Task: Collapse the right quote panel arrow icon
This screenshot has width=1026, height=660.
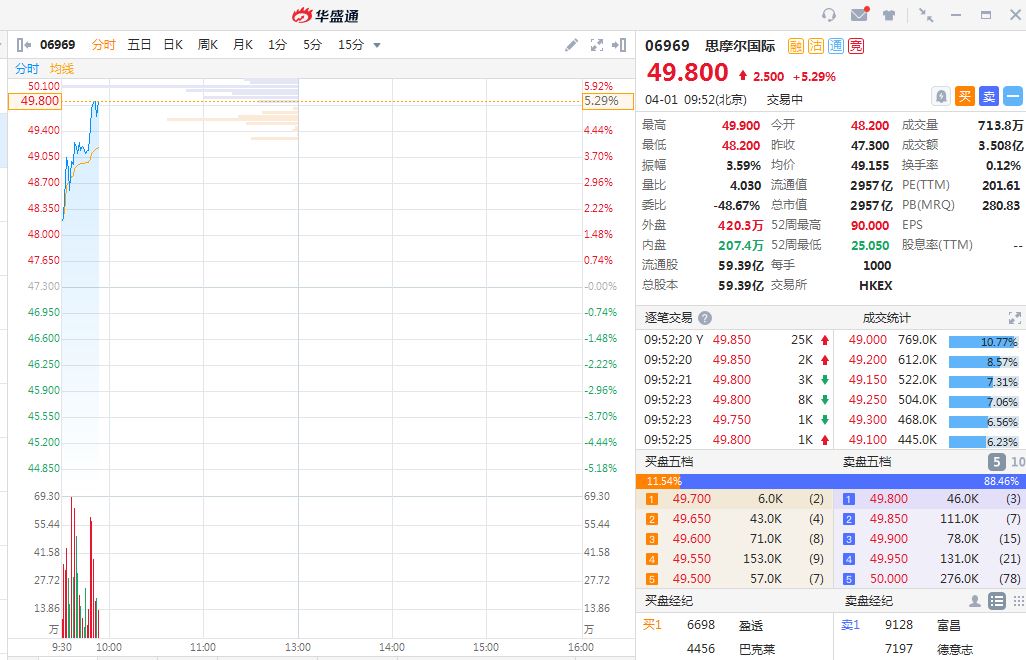Action: pos(620,45)
